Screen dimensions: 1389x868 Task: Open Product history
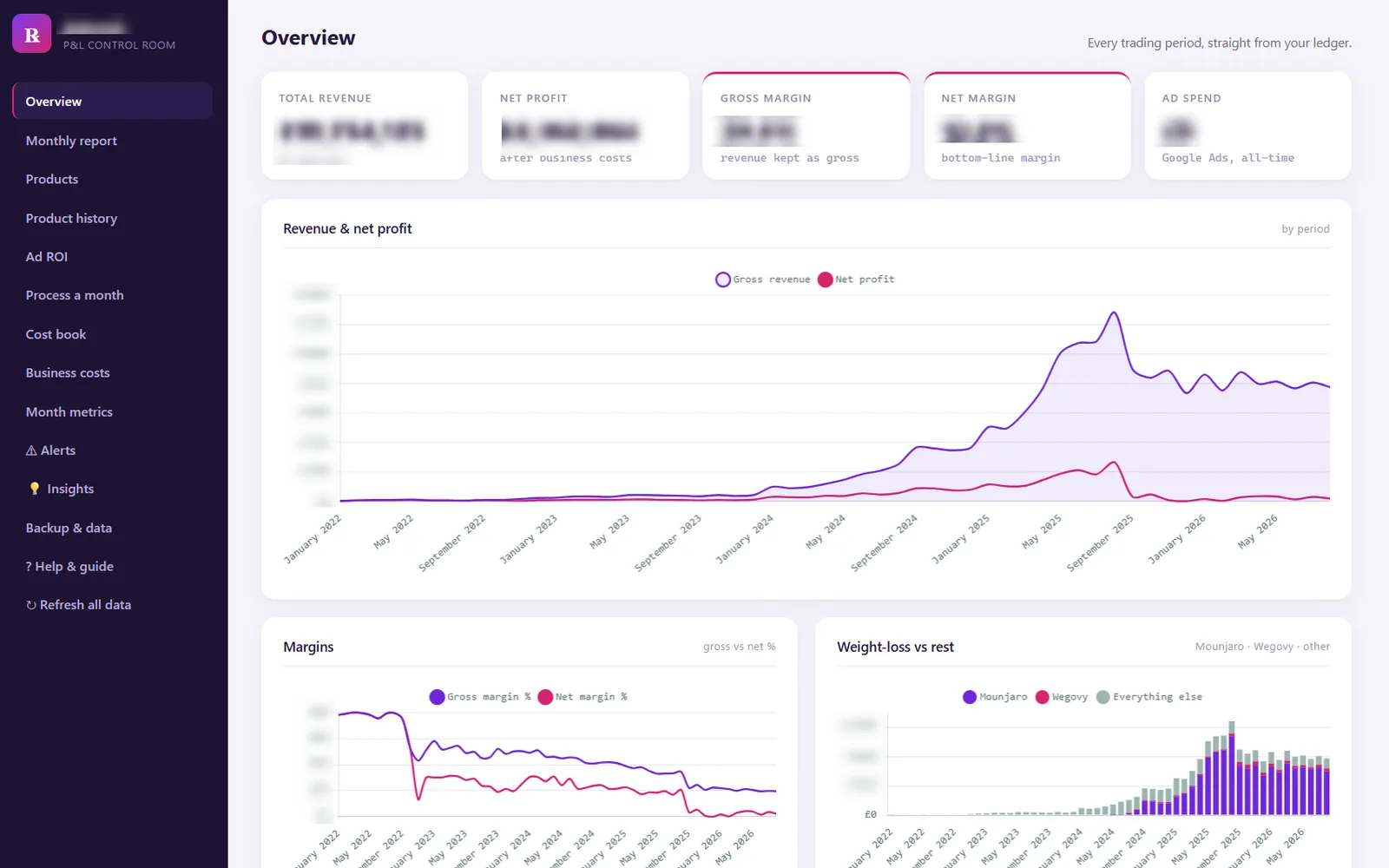[x=113, y=218]
